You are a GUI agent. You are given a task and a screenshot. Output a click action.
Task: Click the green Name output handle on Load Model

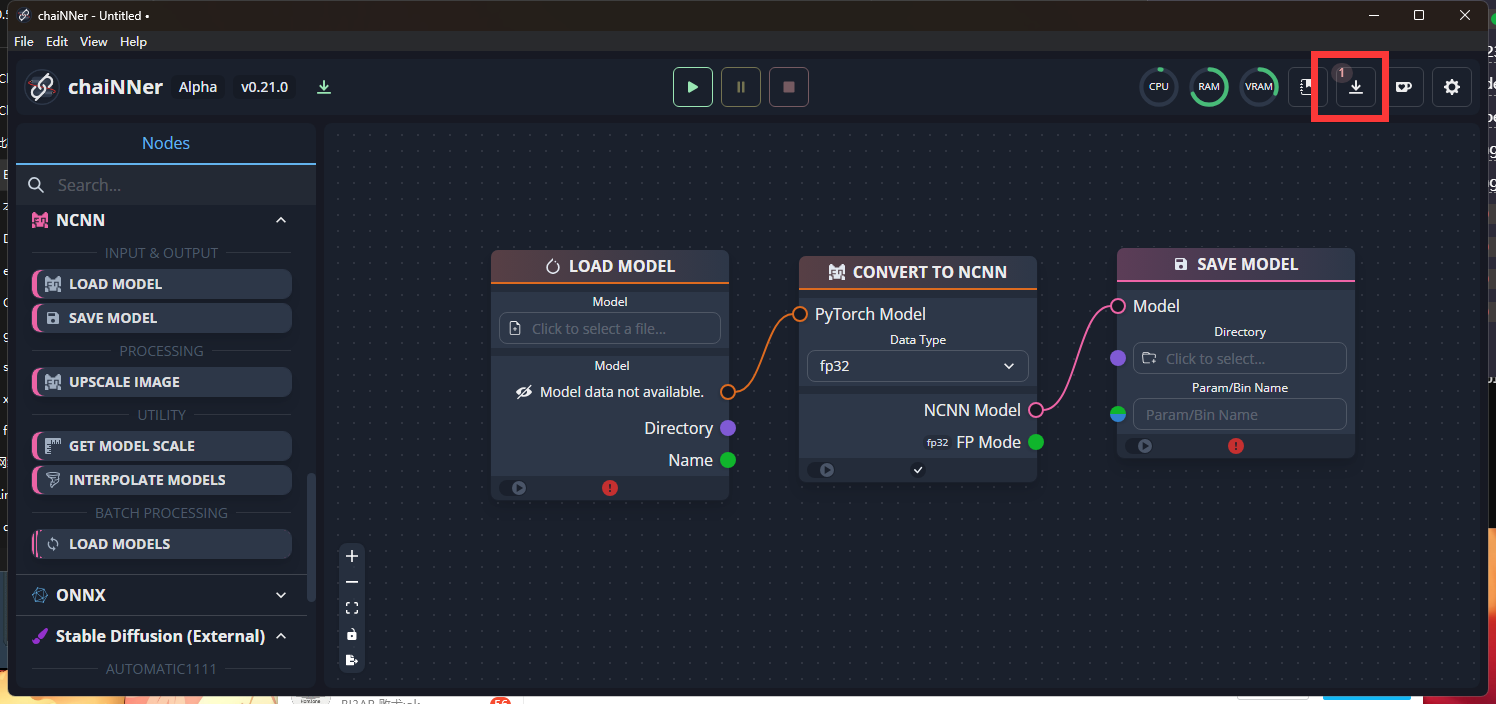[x=728, y=460]
